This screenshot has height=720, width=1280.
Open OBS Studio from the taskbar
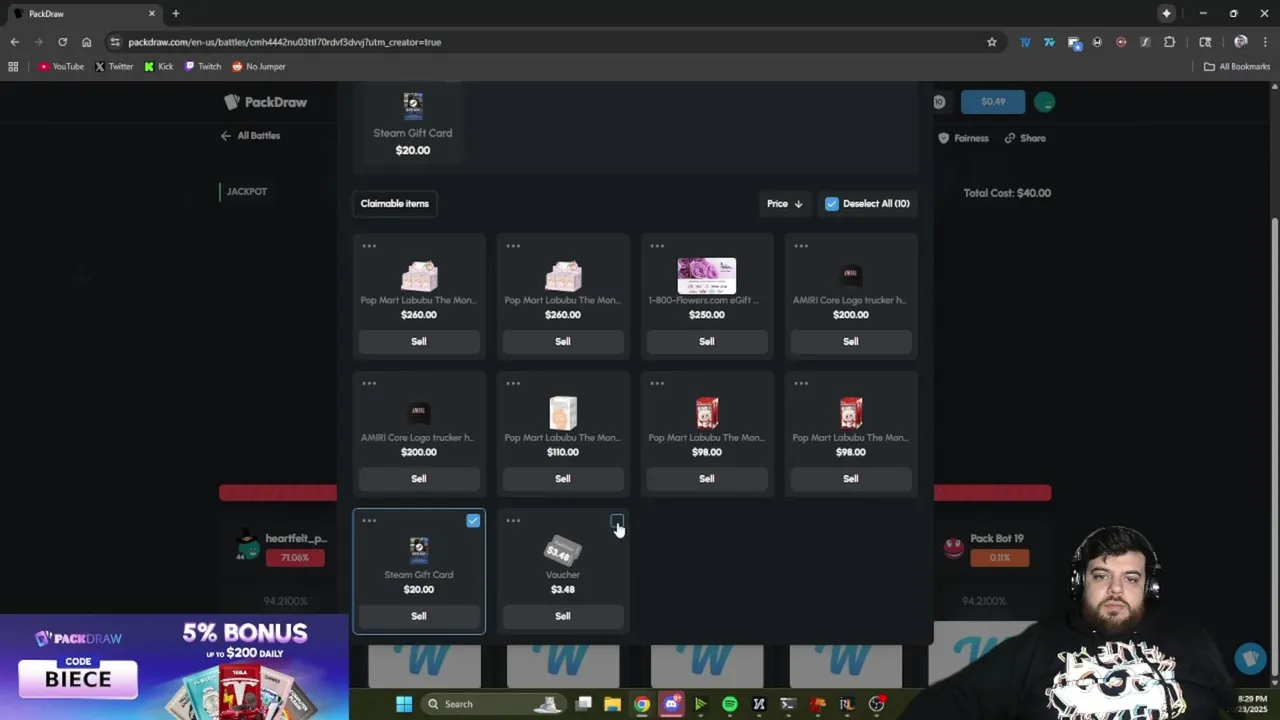877,704
